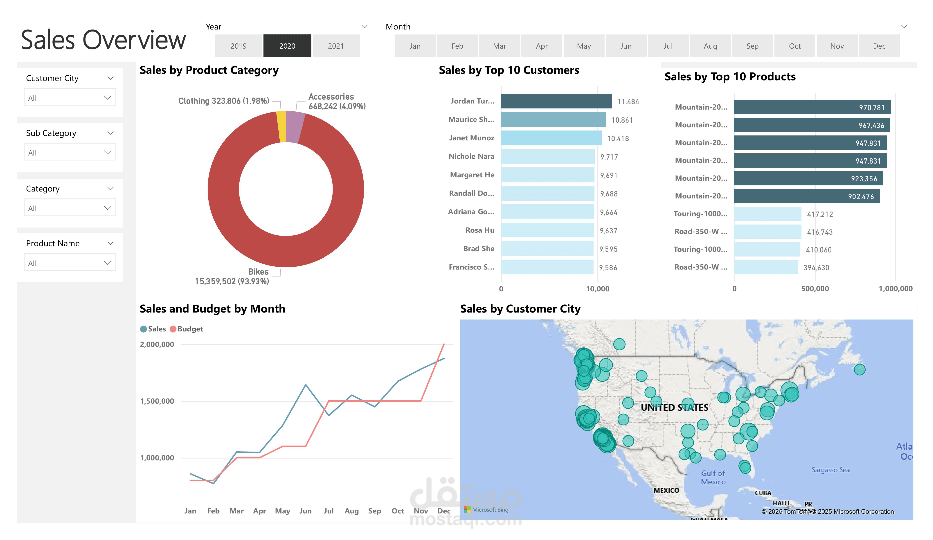
Task: Expand the Product Name header chevron
Action: click(x=110, y=243)
